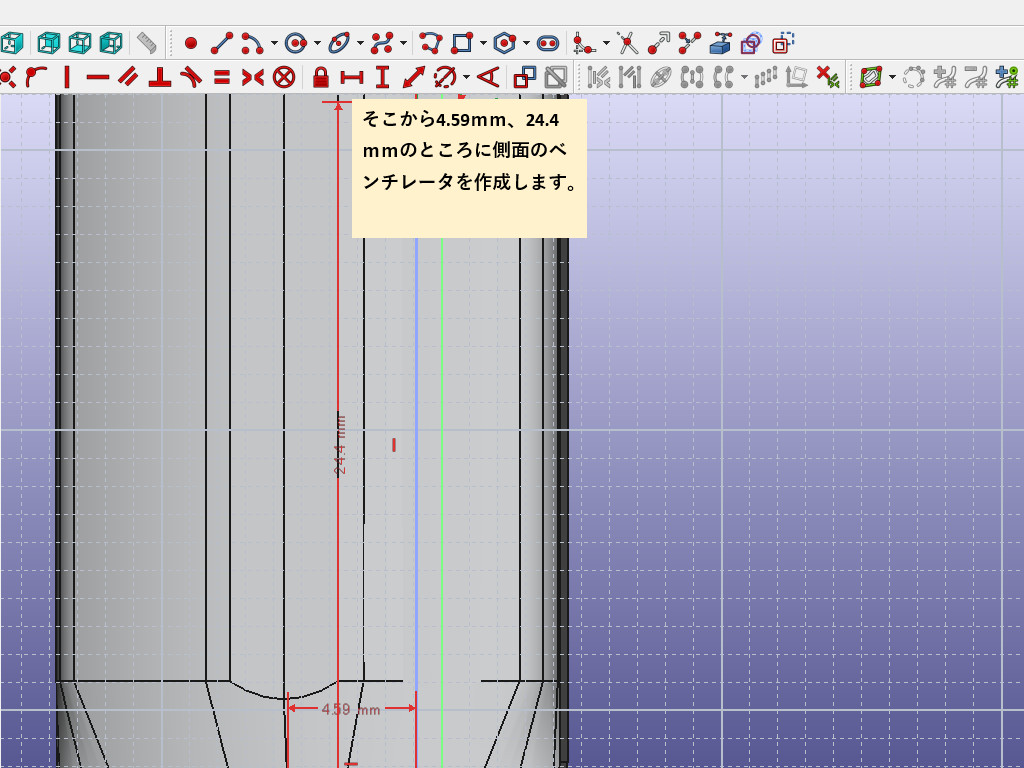1024x768 pixels.
Task: Expand the circle tools dropdown arrow
Action: coord(317,43)
